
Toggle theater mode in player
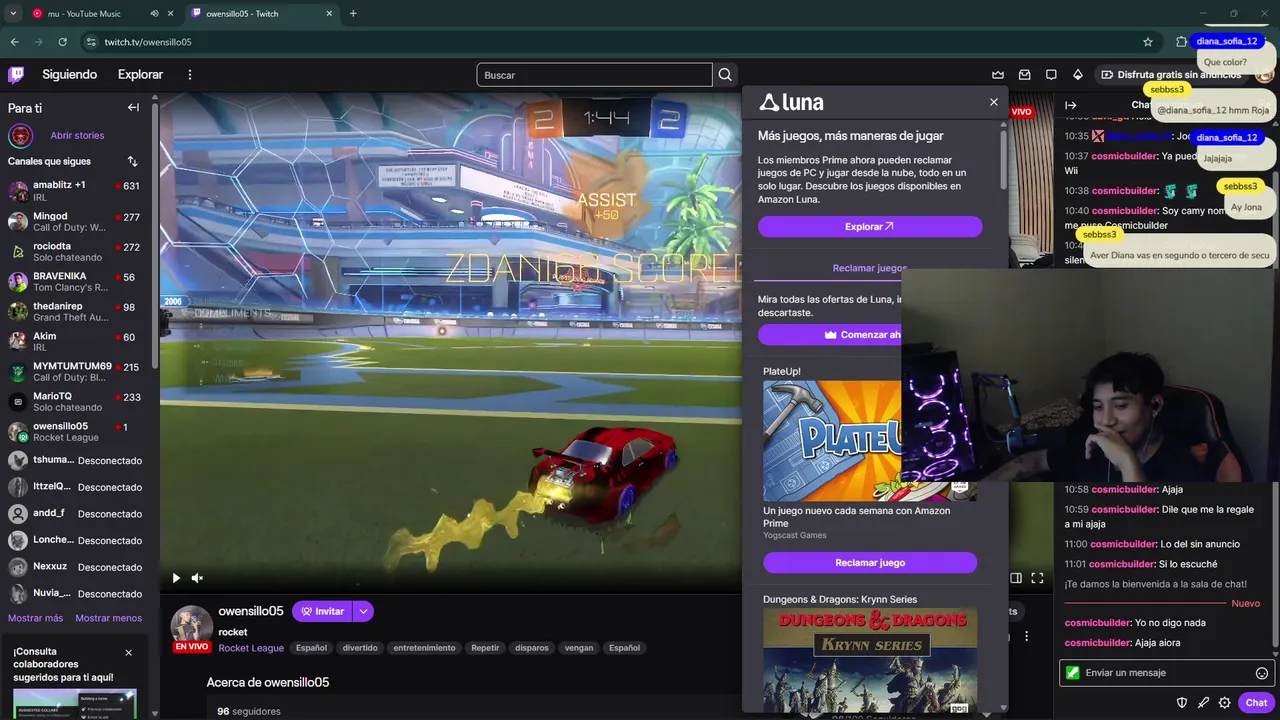pyautogui.click(x=1016, y=578)
